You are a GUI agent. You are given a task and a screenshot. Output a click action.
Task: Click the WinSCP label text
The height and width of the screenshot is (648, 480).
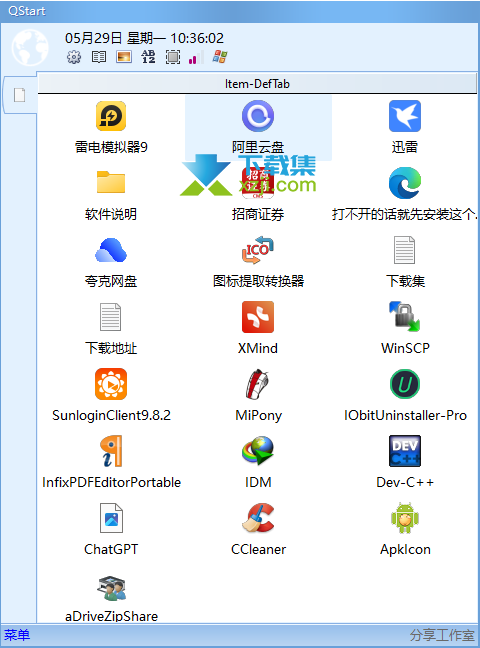tap(405, 348)
